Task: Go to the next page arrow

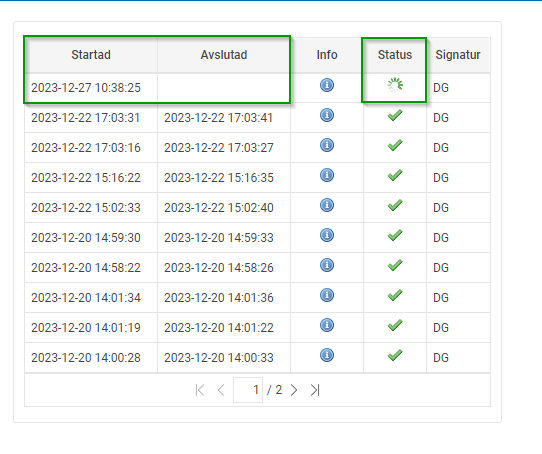Action: click(294, 390)
